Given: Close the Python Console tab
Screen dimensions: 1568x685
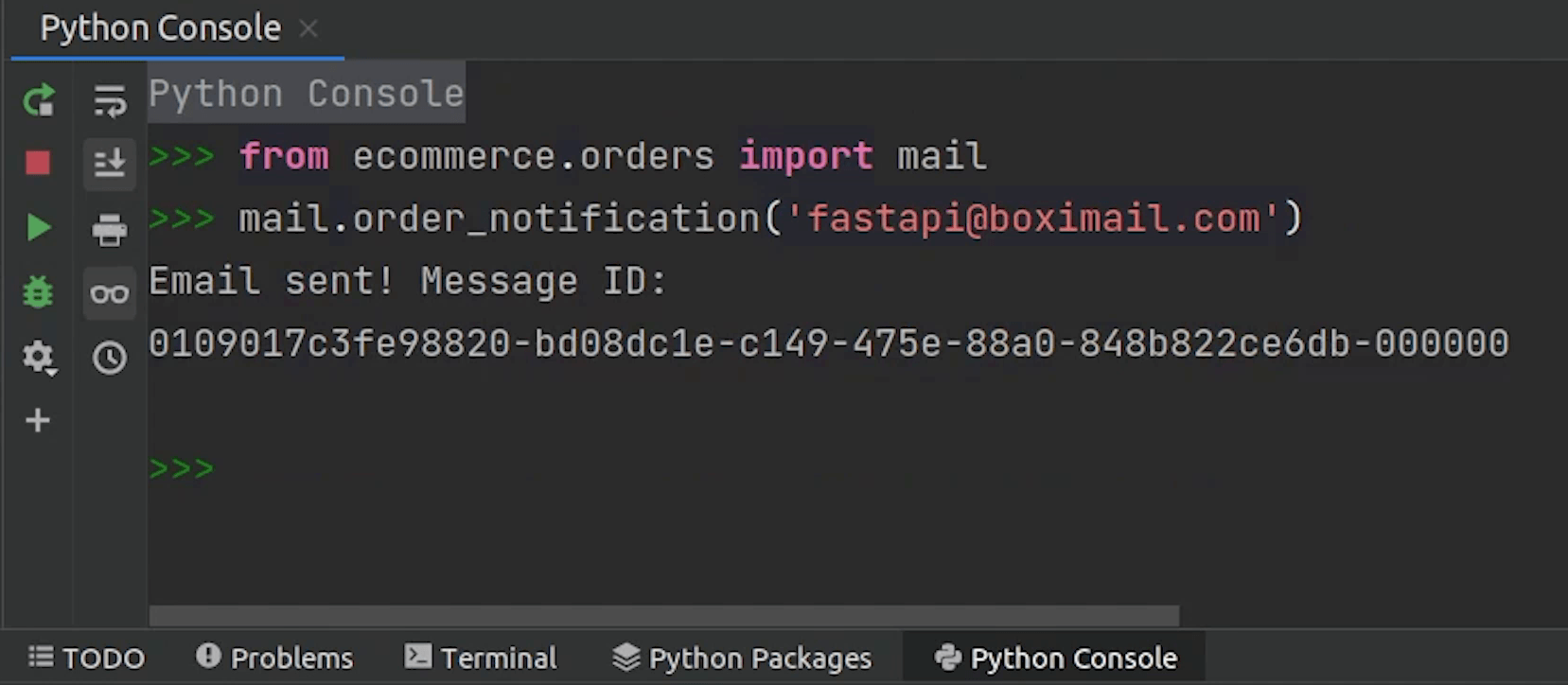Looking at the screenshot, I should click(x=308, y=28).
